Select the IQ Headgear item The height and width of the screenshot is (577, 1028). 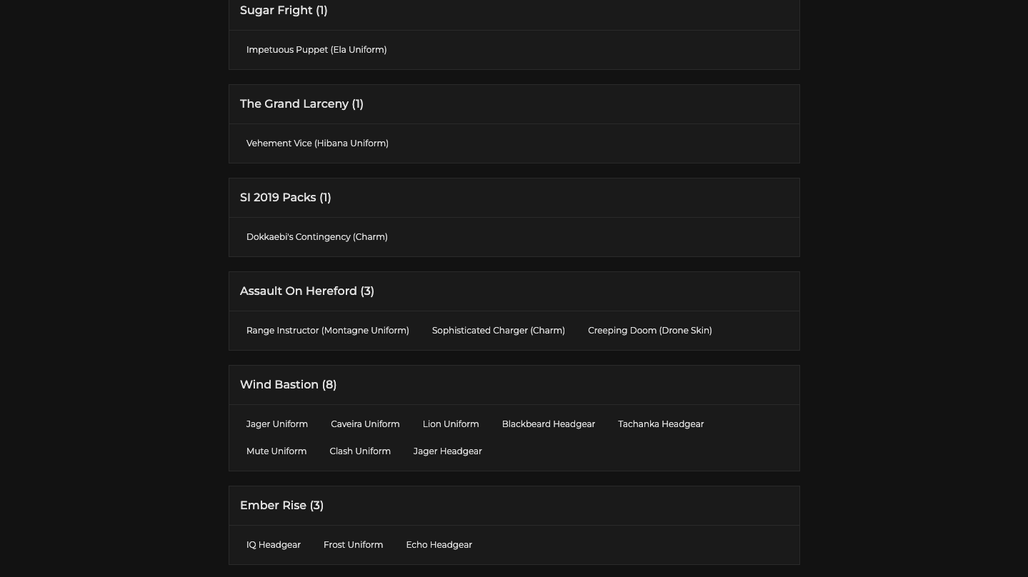click(x=273, y=545)
